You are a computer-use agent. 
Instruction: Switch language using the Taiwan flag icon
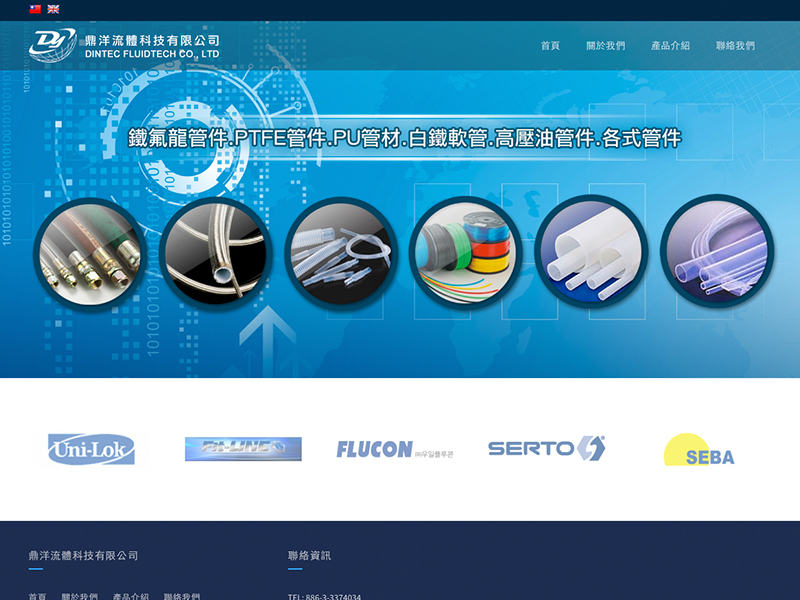[x=36, y=8]
